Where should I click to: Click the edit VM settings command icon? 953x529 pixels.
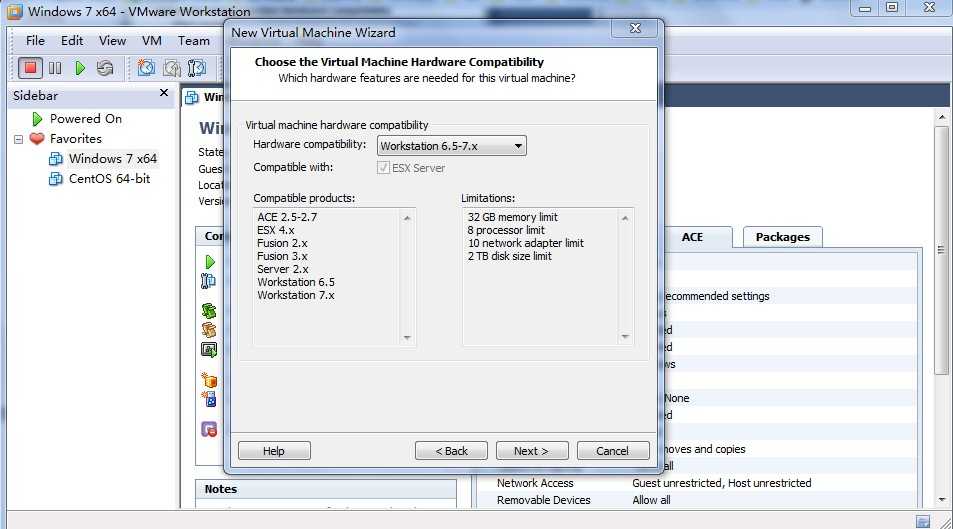click(x=208, y=281)
